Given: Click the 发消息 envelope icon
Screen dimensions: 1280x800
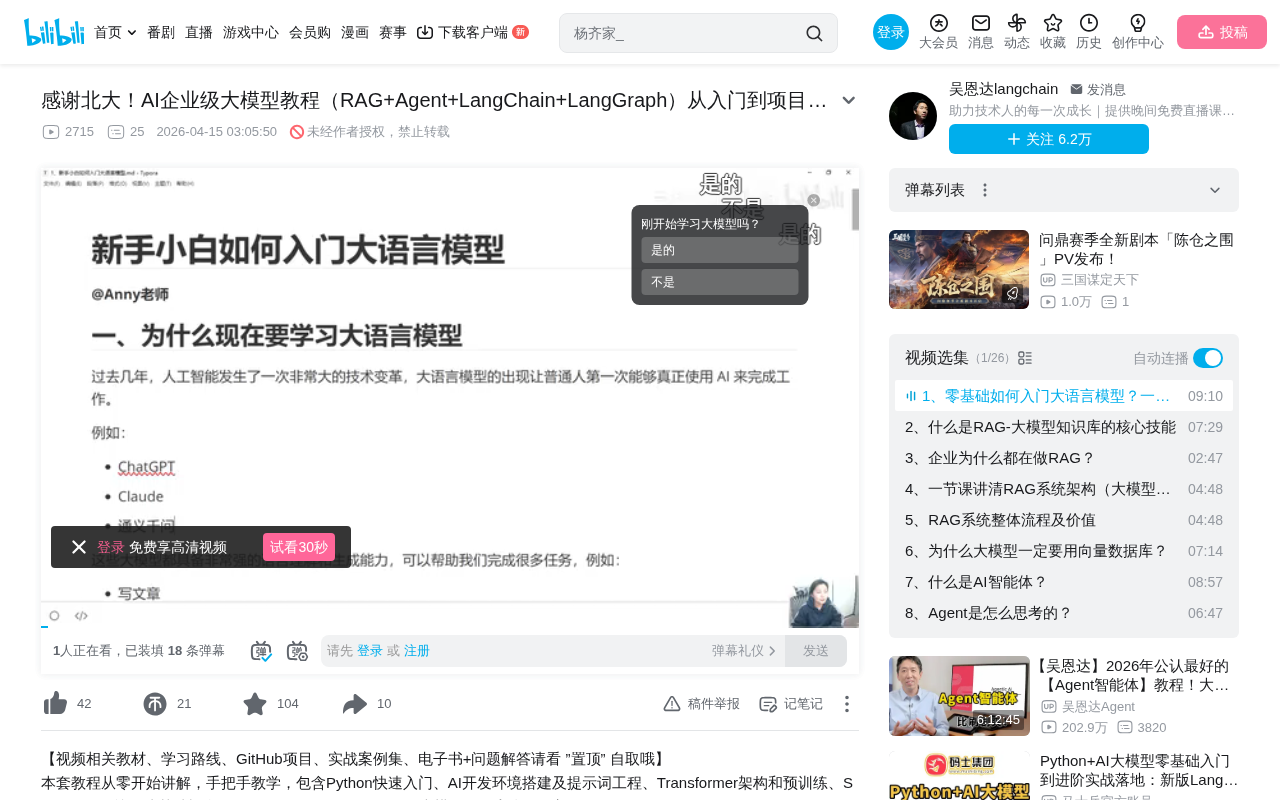Looking at the screenshot, I should tap(1076, 89).
